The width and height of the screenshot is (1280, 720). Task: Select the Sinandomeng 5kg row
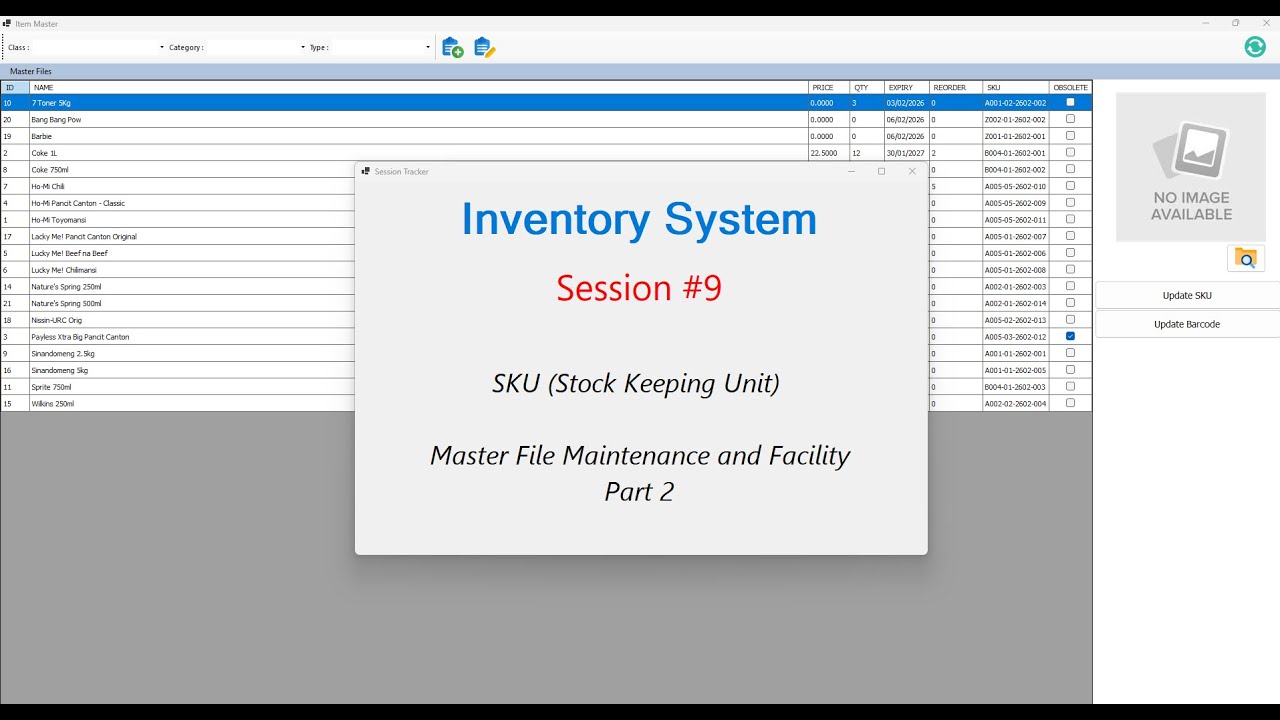click(x=178, y=370)
